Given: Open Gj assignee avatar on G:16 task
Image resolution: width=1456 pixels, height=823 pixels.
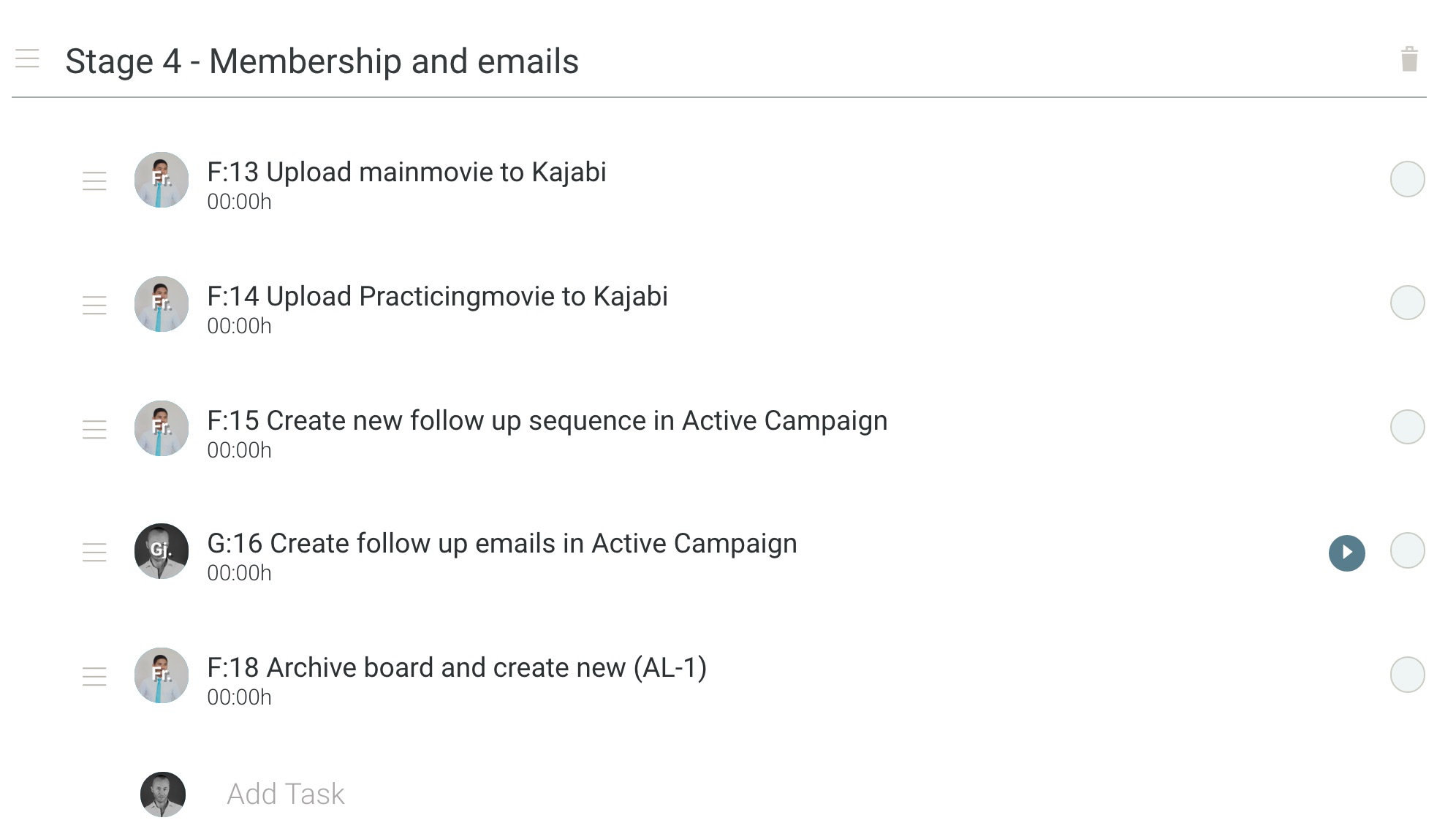Looking at the screenshot, I should tap(162, 551).
